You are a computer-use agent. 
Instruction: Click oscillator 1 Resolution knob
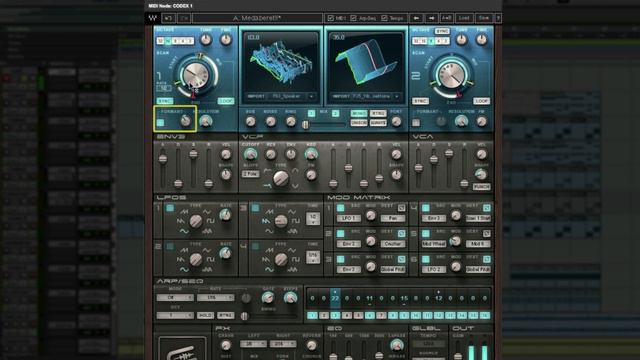[x=206, y=121]
